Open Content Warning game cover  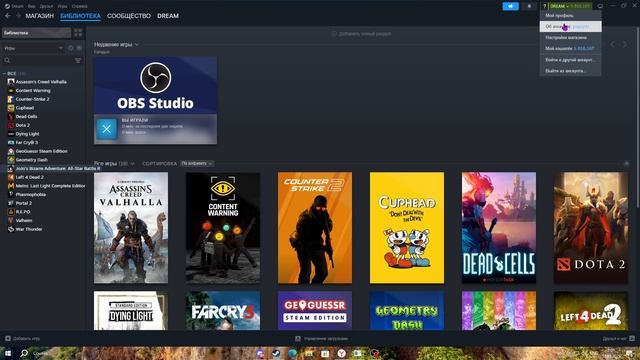point(223,228)
